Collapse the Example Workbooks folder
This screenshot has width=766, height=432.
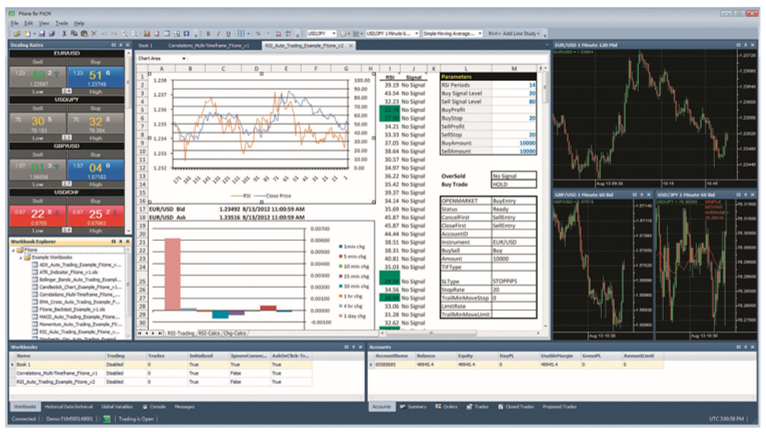click(x=21, y=258)
